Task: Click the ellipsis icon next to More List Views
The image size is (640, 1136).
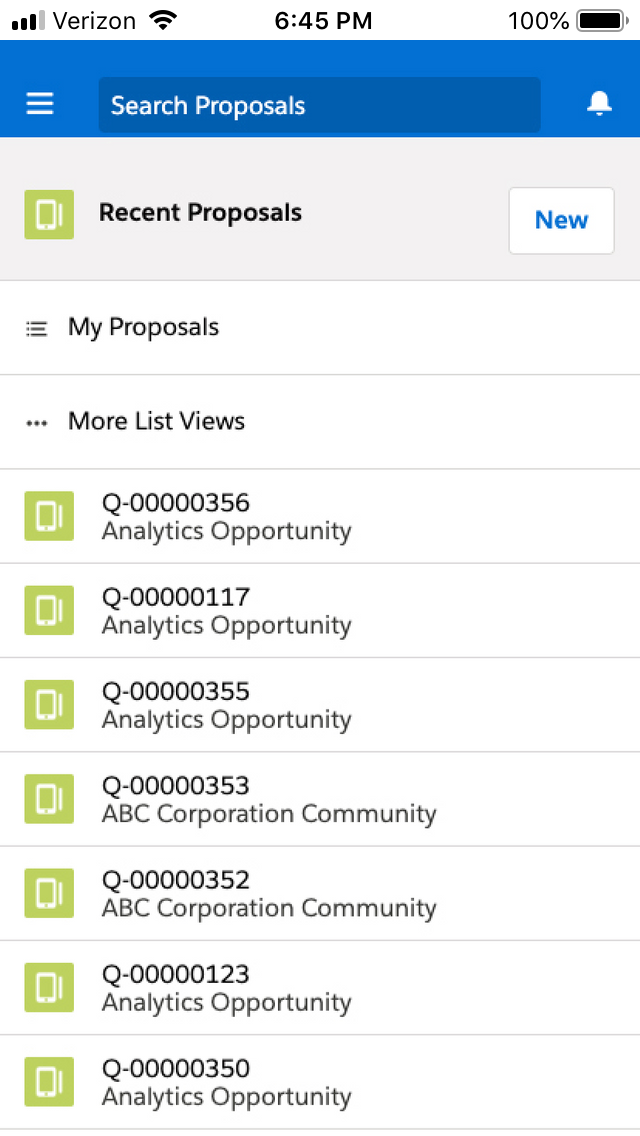Action: 36,422
